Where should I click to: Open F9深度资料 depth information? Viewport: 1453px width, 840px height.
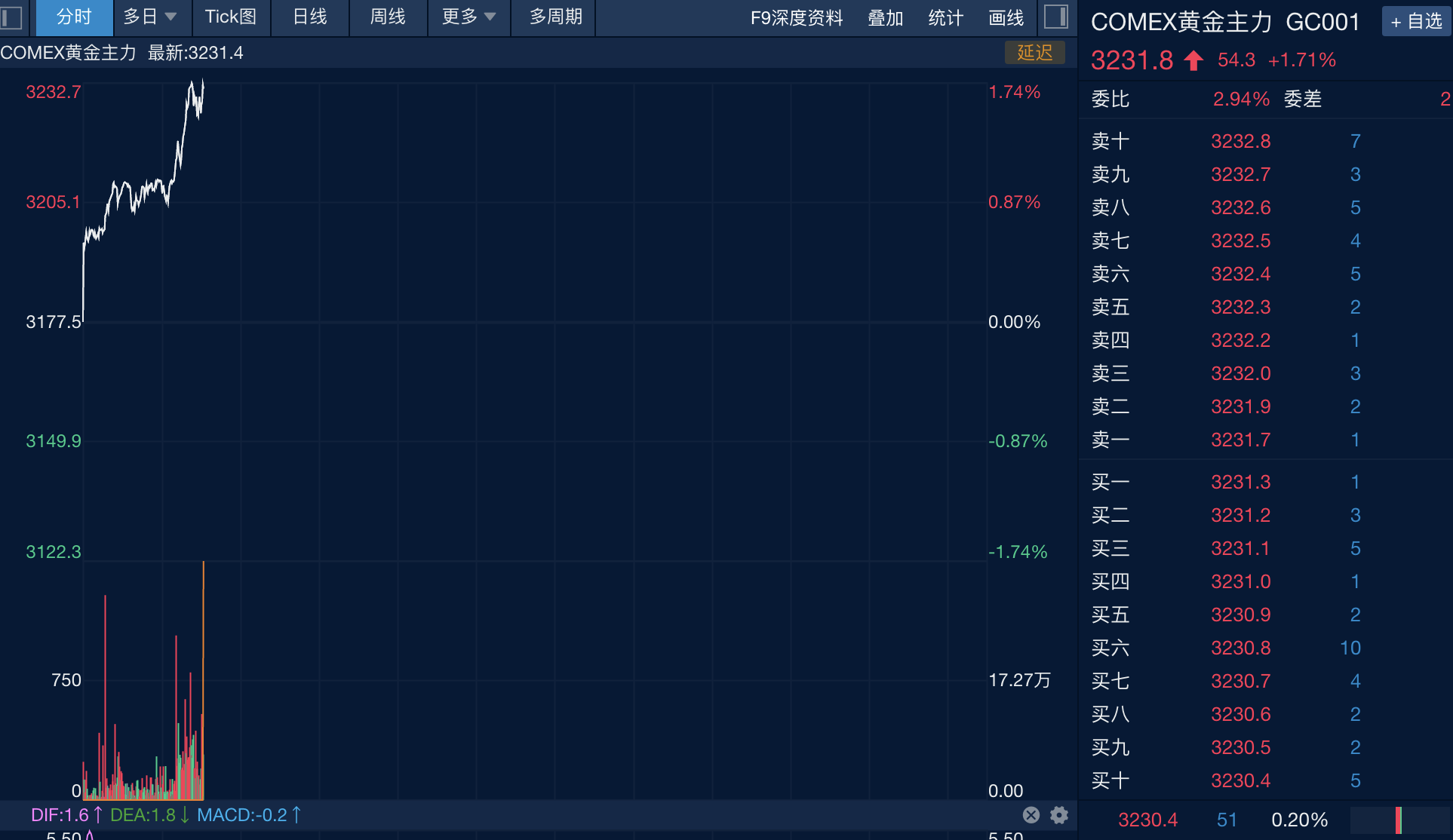pos(797,18)
